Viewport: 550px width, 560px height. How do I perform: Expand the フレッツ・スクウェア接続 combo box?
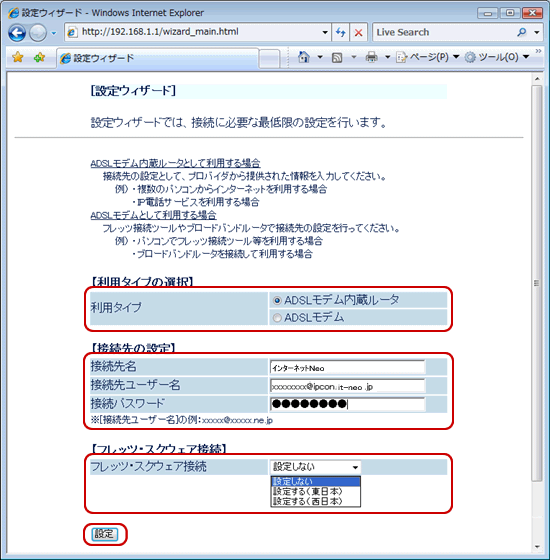[x=315, y=467]
